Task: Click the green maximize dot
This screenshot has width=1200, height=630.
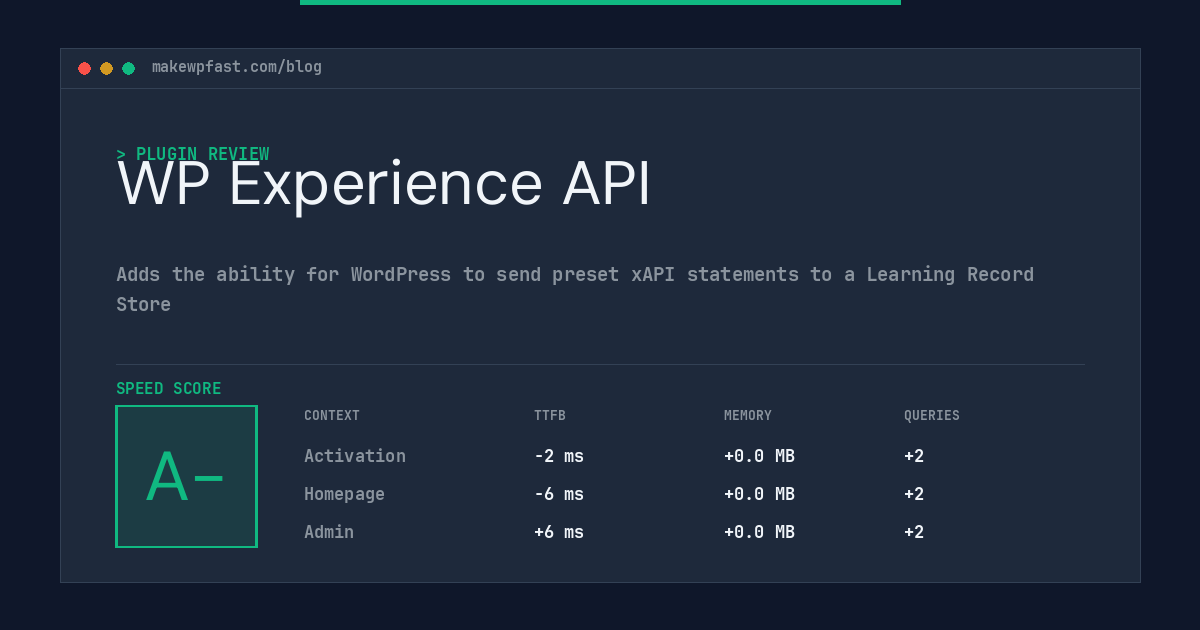Action: coord(128,68)
